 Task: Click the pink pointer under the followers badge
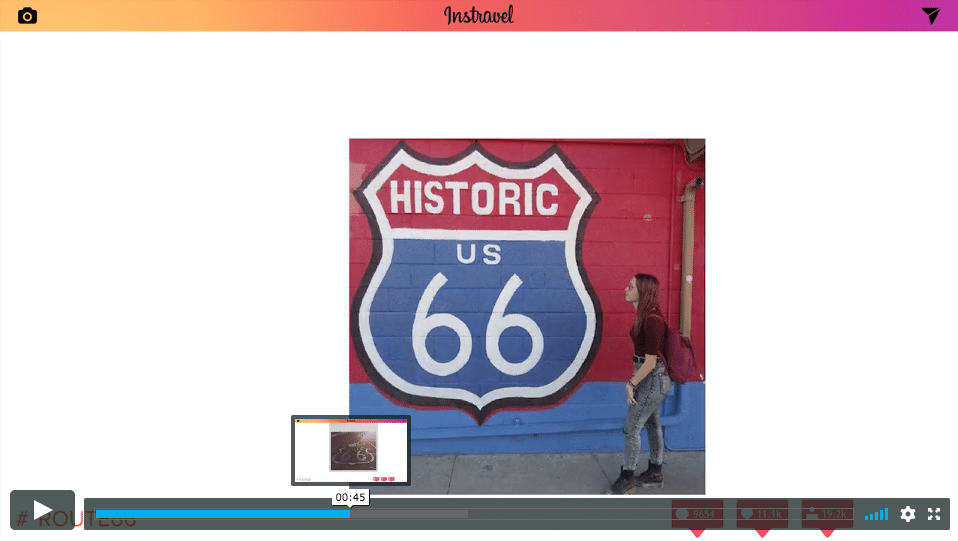pyautogui.click(x=827, y=533)
